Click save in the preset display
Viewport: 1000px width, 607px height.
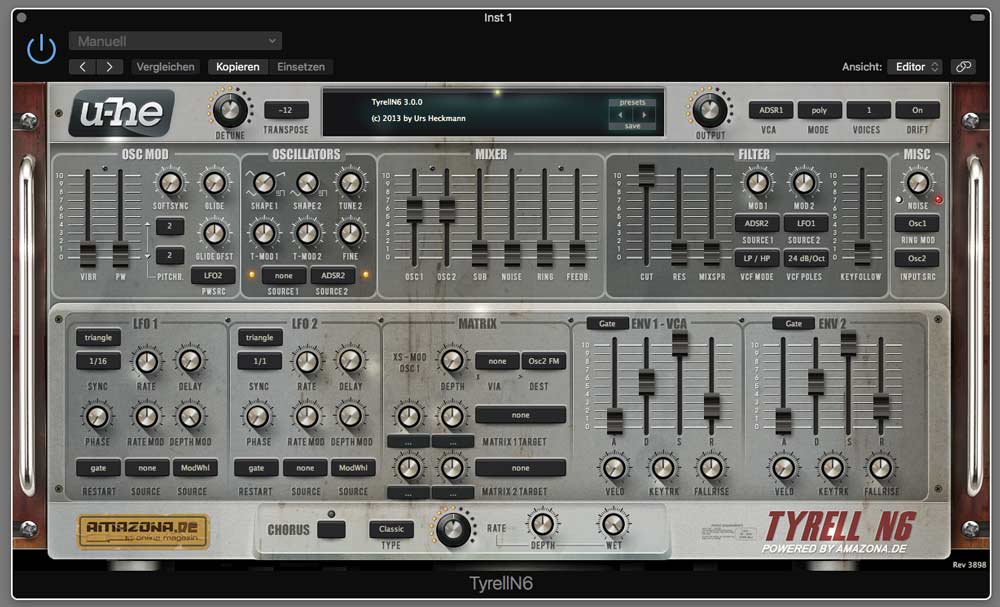(632, 126)
